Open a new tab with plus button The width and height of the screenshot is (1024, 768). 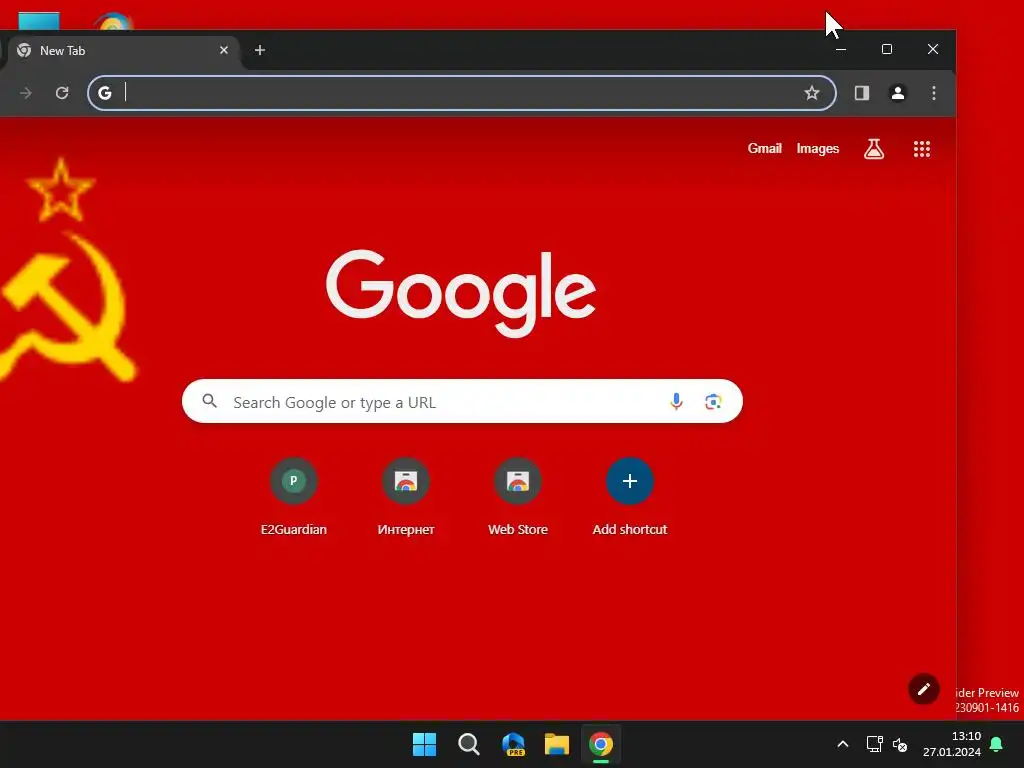coord(260,50)
